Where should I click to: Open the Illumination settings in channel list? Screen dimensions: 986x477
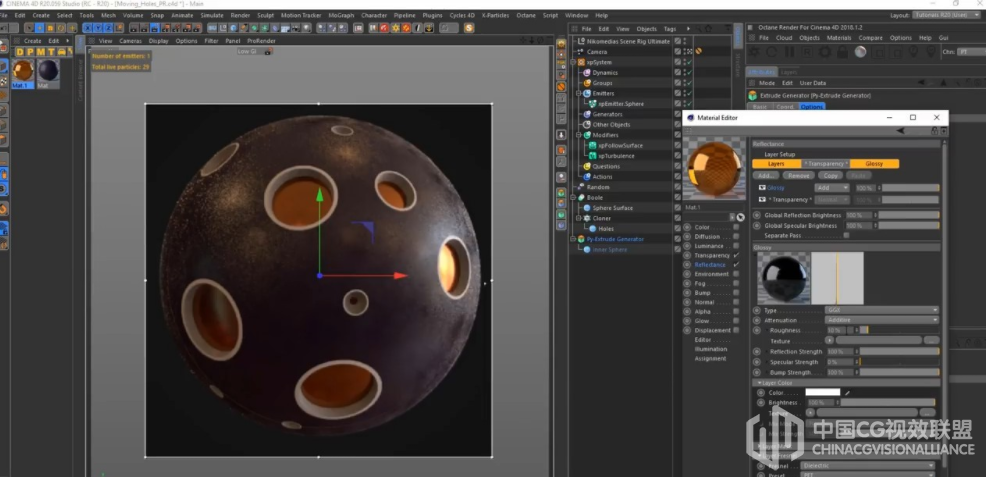pos(711,349)
